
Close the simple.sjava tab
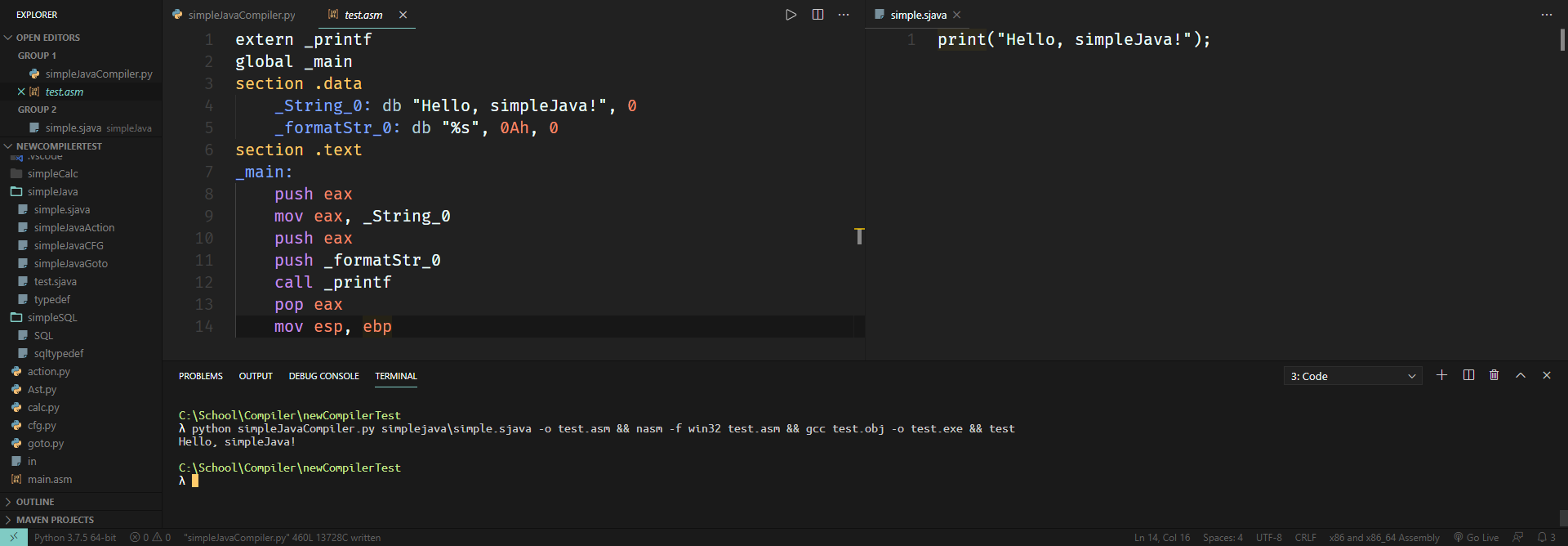[x=957, y=15]
